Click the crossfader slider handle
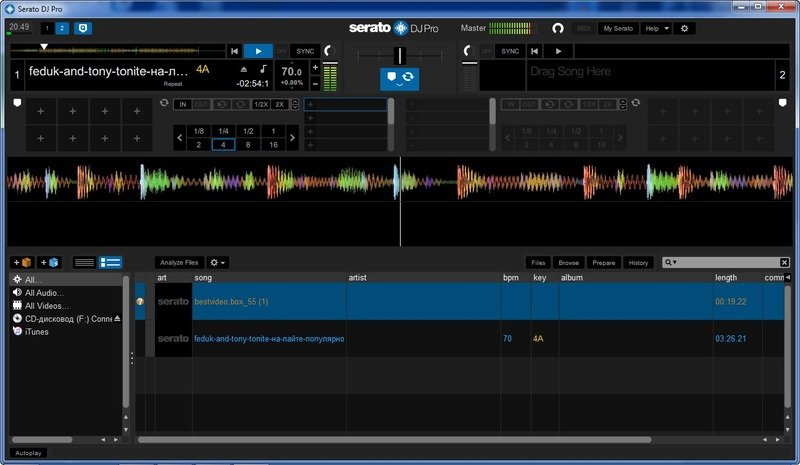Screen dimensions: 800x465 (x=400, y=54)
